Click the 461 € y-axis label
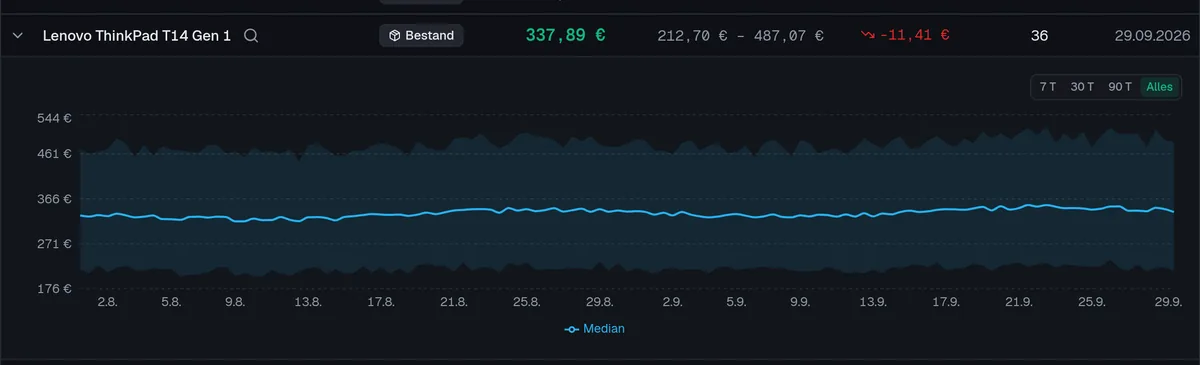 (x=54, y=153)
